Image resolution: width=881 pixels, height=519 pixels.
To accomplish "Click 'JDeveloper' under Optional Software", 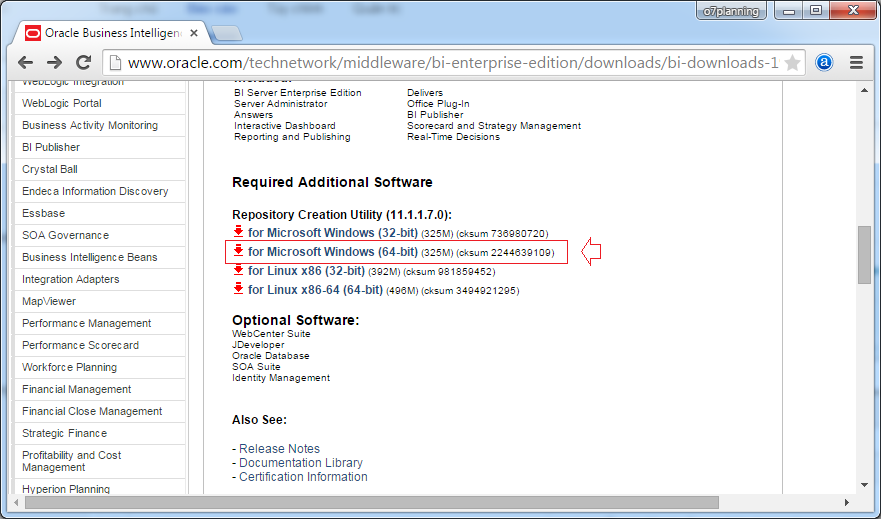I will (258, 345).
